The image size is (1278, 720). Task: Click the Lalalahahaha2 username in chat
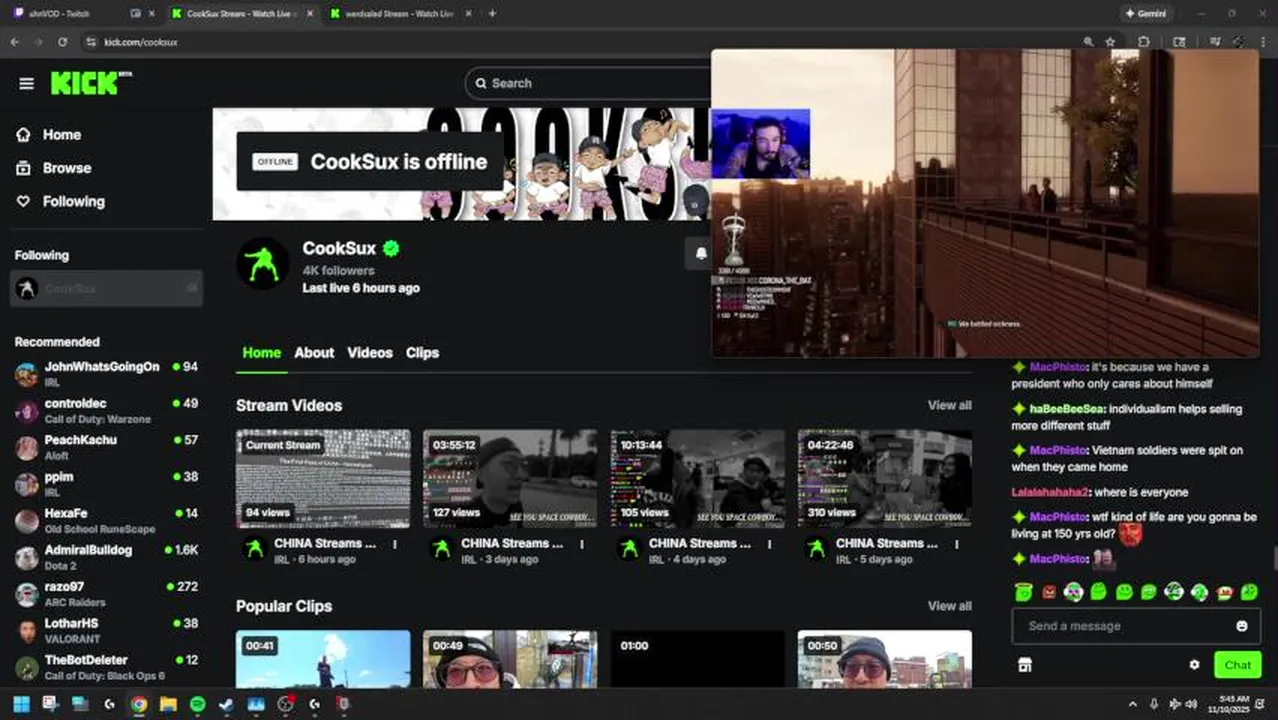click(x=1049, y=492)
